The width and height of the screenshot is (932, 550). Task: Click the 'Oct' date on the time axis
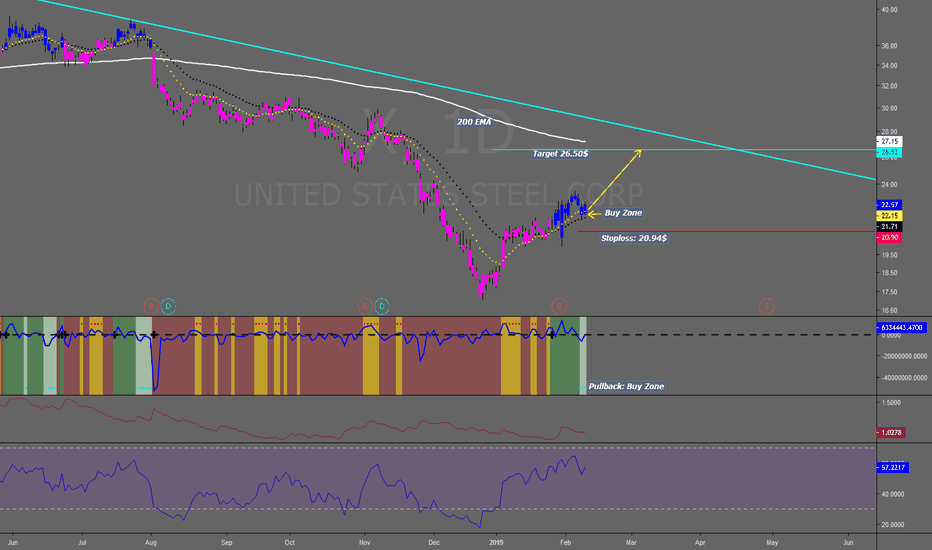[x=289, y=542]
